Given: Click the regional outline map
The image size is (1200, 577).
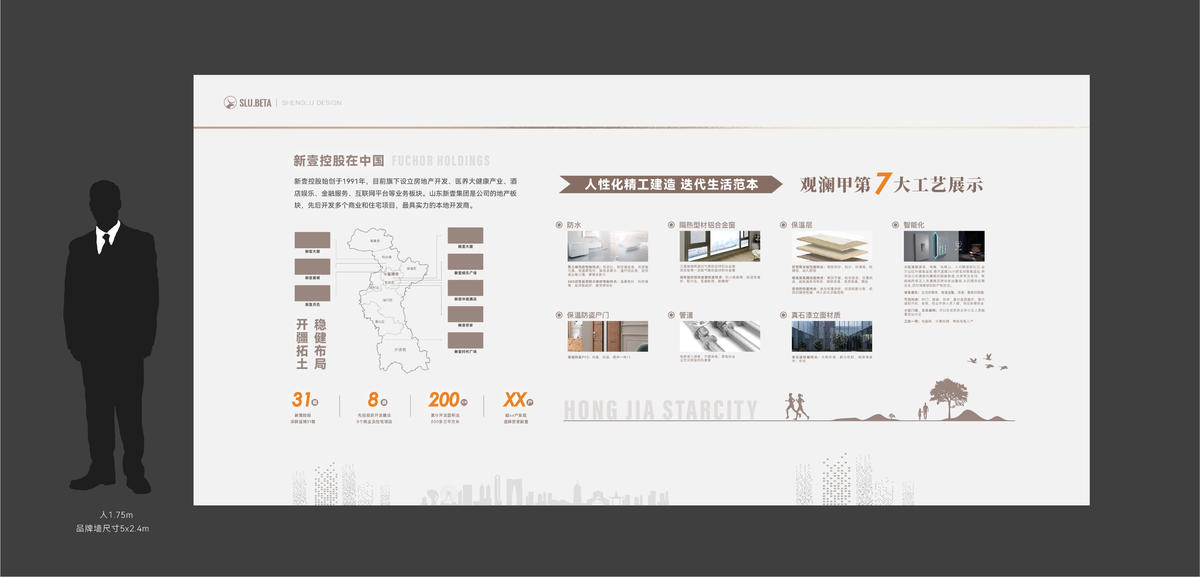Looking at the screenshot, I should click(x=388, y=299).
